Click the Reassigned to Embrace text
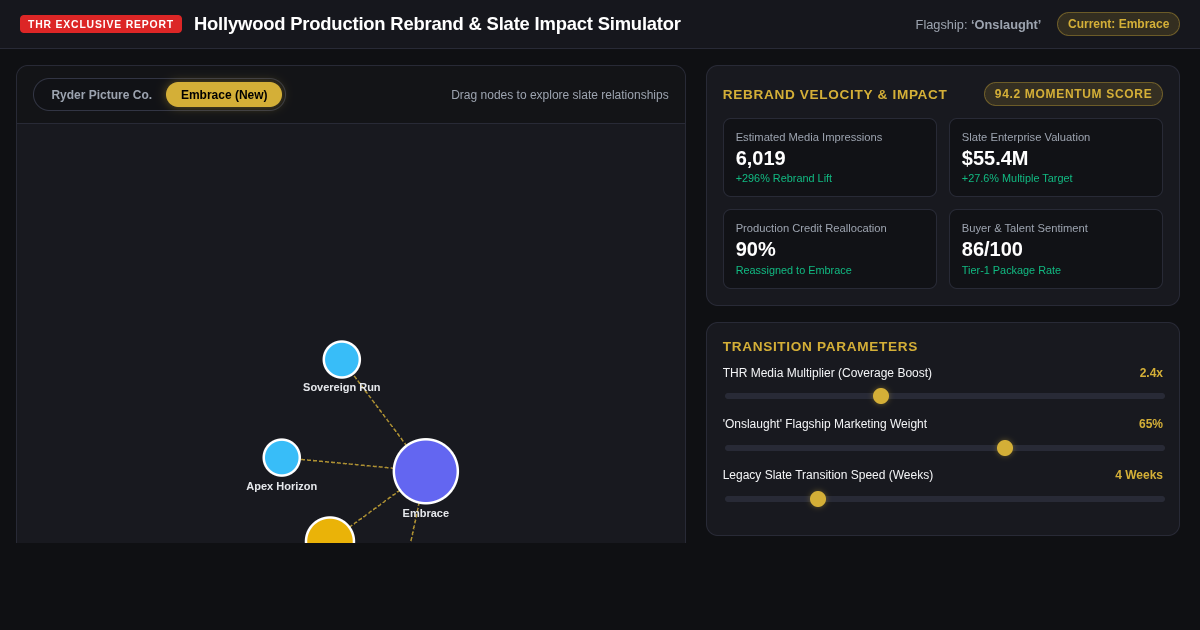This screenshot has width=1200, height=630. pos(794,270)
